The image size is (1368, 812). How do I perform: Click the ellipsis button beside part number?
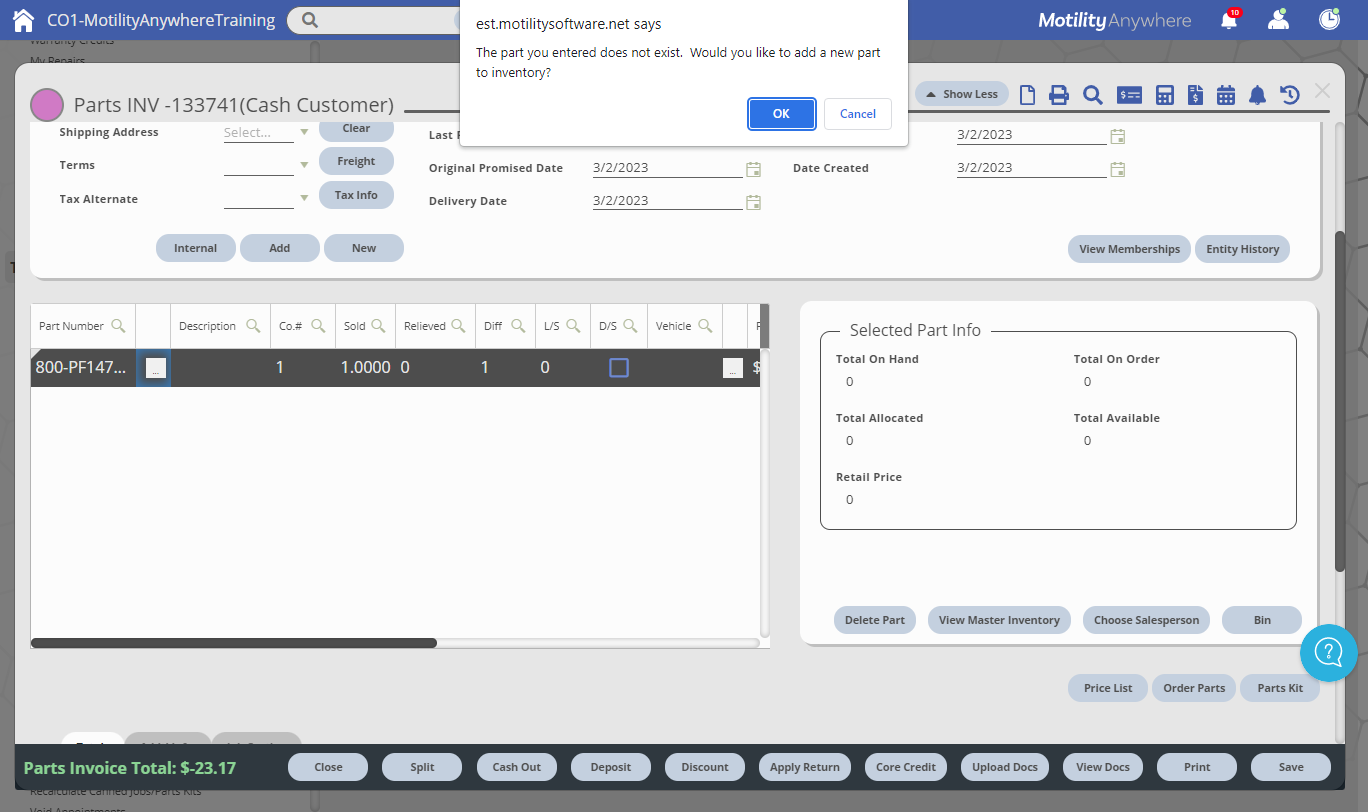point(155,368)
